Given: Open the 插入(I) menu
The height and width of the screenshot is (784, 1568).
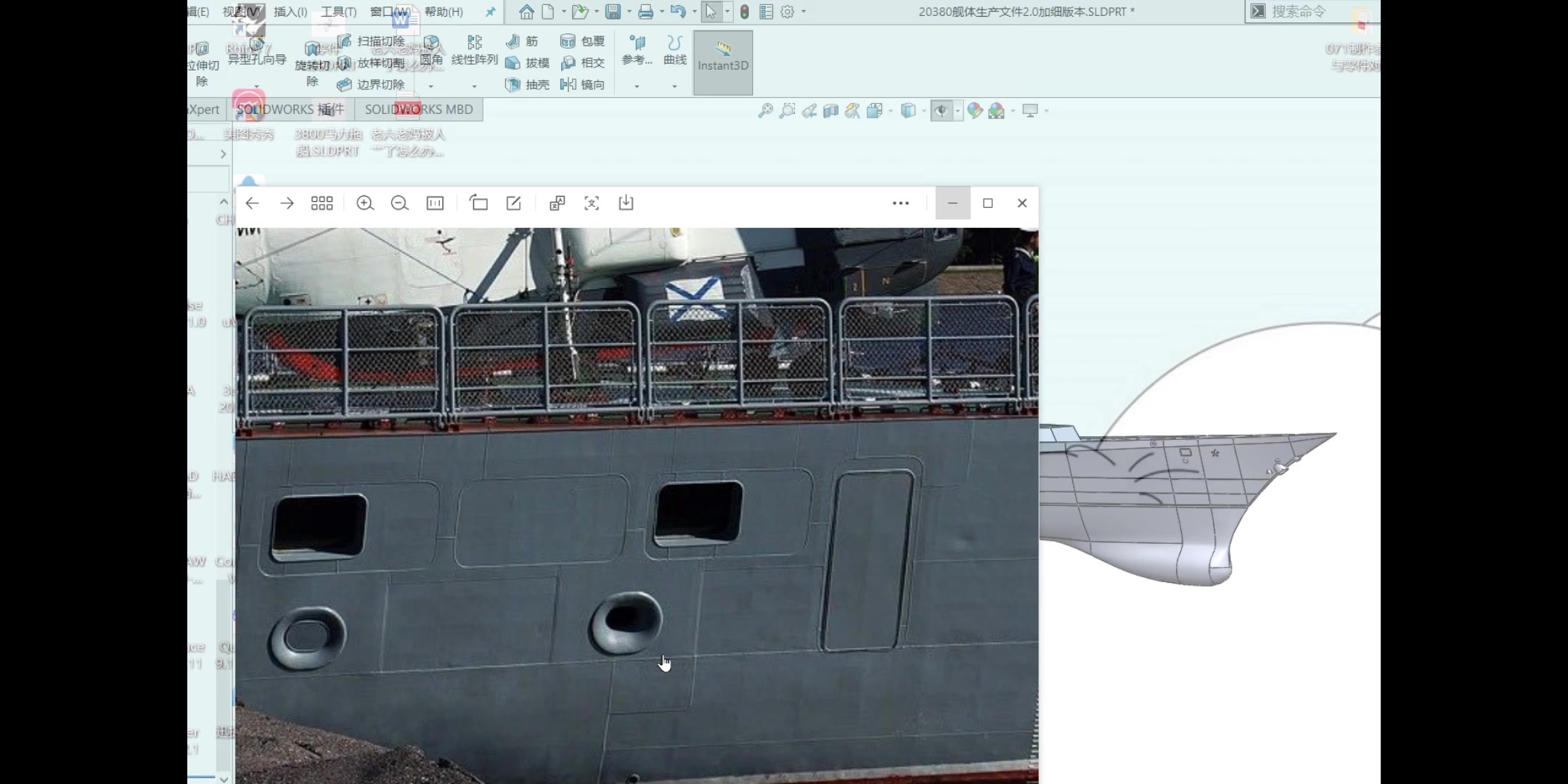Looking at the screenshot, I should tap(290, 12).
